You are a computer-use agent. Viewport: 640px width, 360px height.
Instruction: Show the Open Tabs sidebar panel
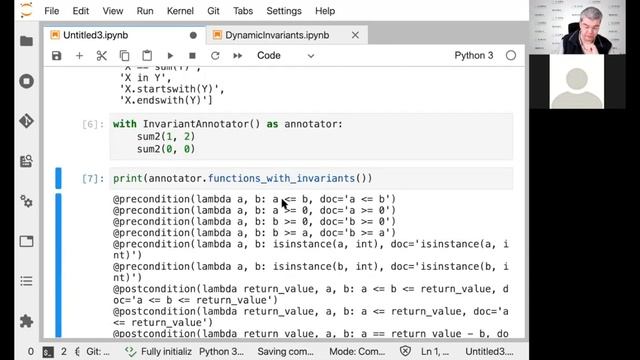27,241
